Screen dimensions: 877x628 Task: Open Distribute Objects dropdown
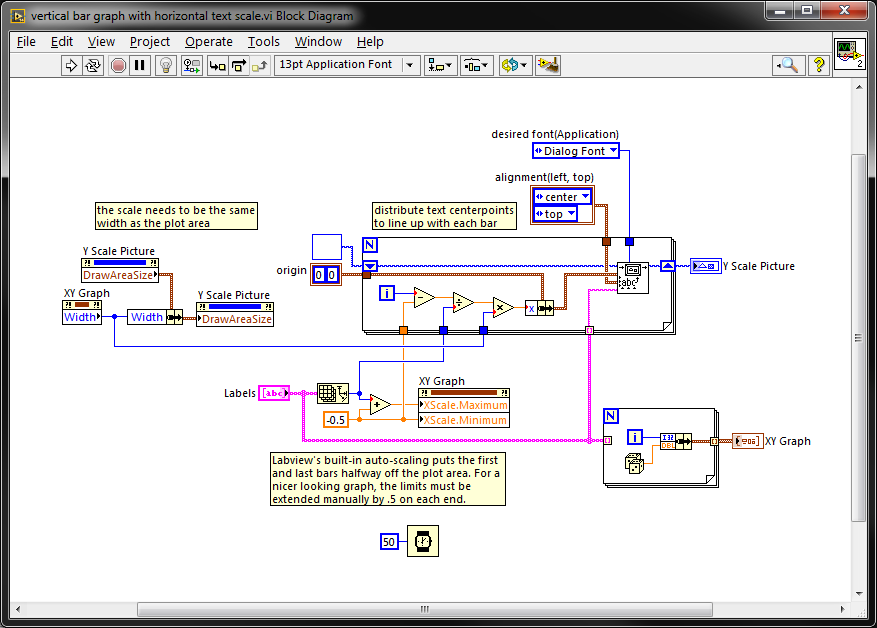tap(477, 65)
